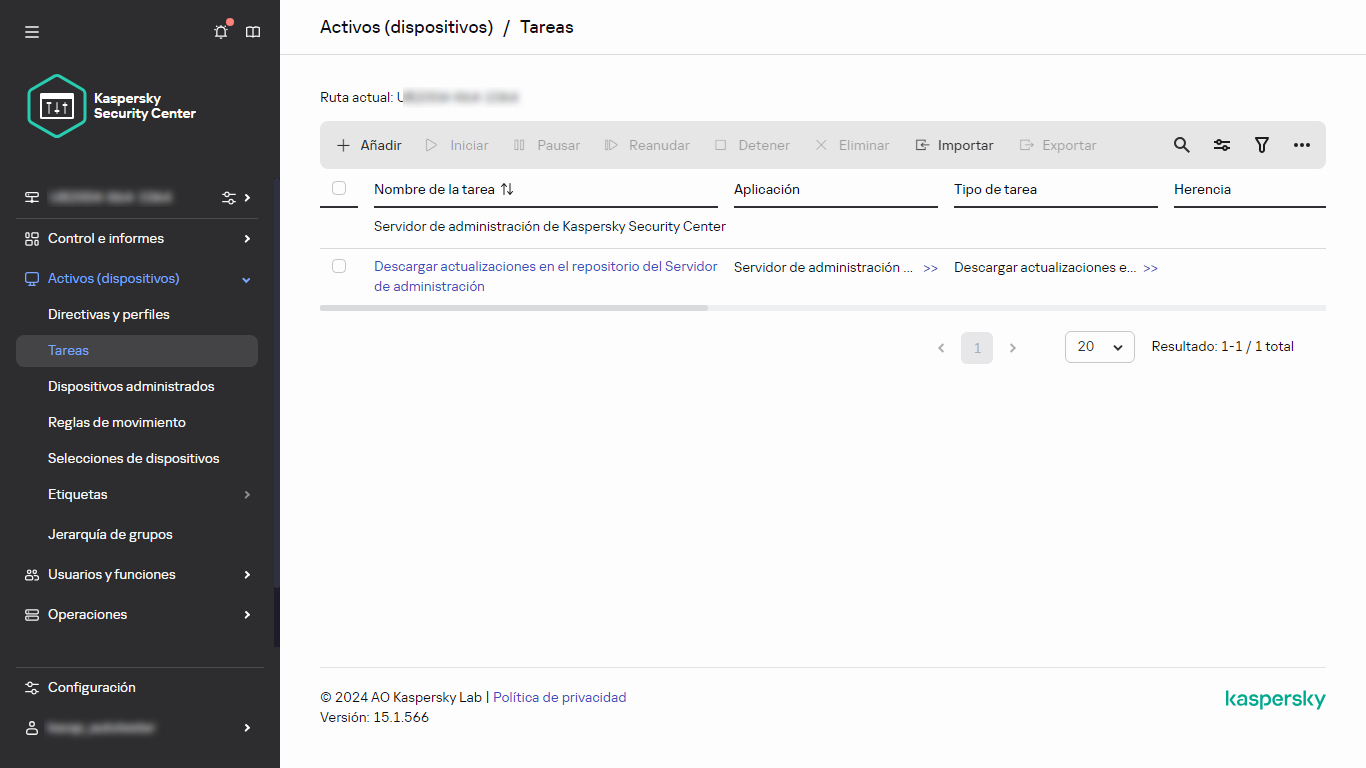This screenshot has width=1366, height=768.
Task: Go to Dispositivos administrados in the sidebar
Action: pyautogui.click(x=131, y=386)
